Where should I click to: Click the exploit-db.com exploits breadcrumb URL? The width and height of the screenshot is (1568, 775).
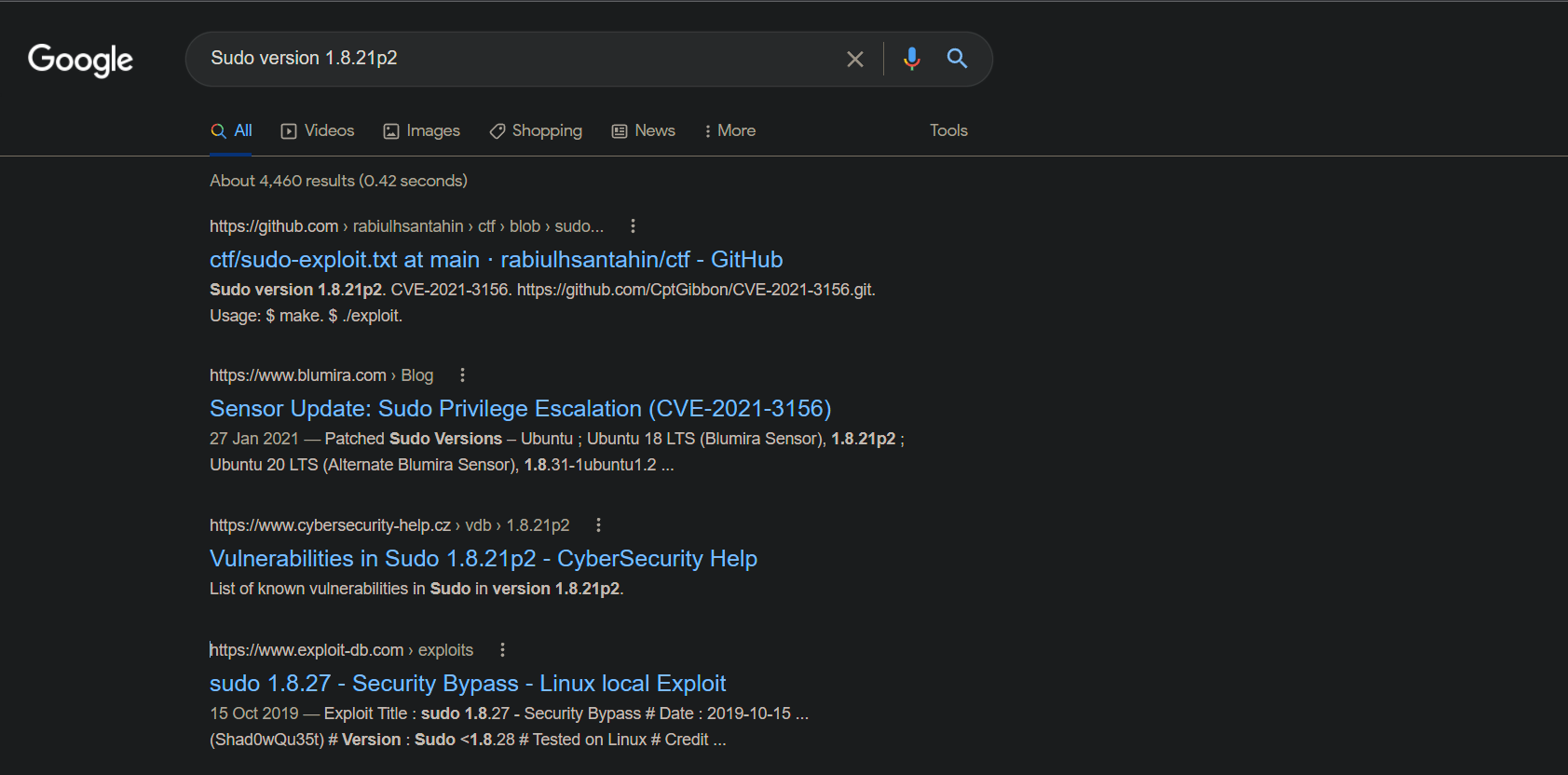[x=341, y=650]
